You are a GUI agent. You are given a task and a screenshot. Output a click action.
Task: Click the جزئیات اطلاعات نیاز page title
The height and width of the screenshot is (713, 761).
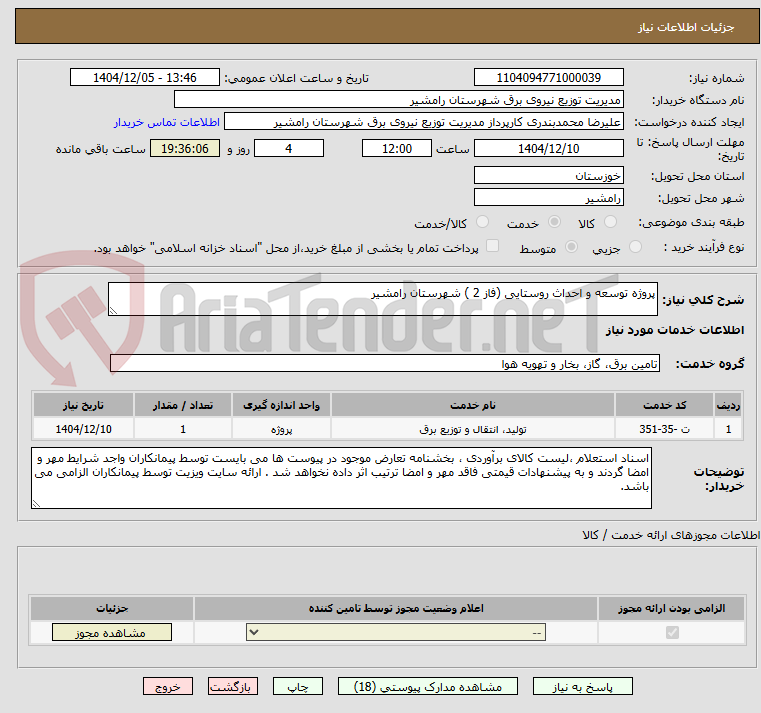tap(686, 27)
